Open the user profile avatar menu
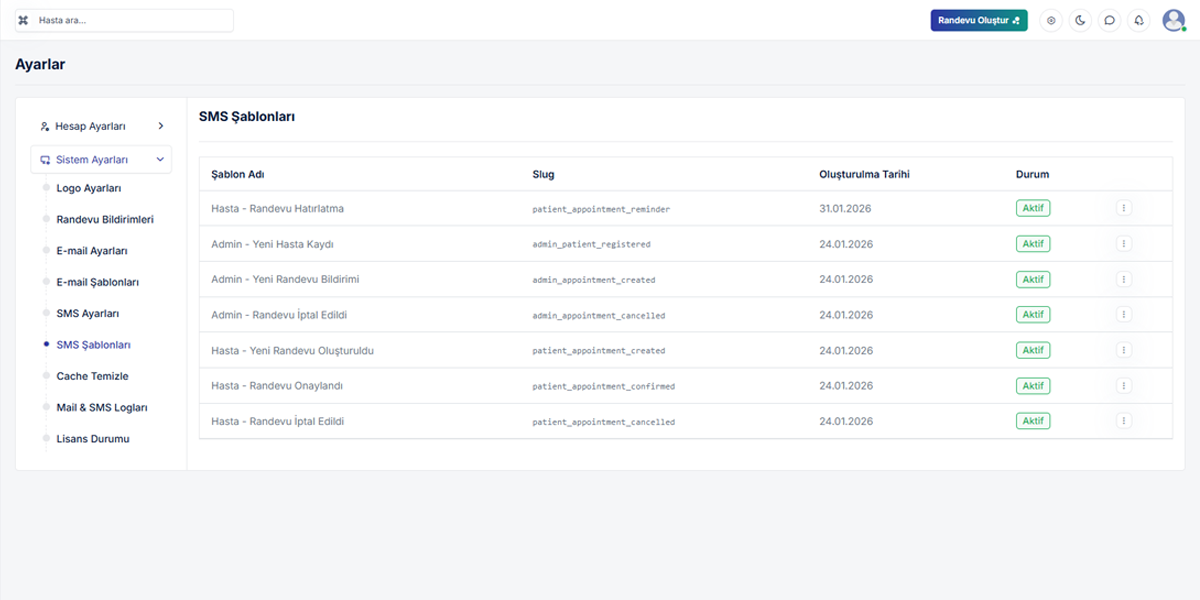 tap(1173, 20)
